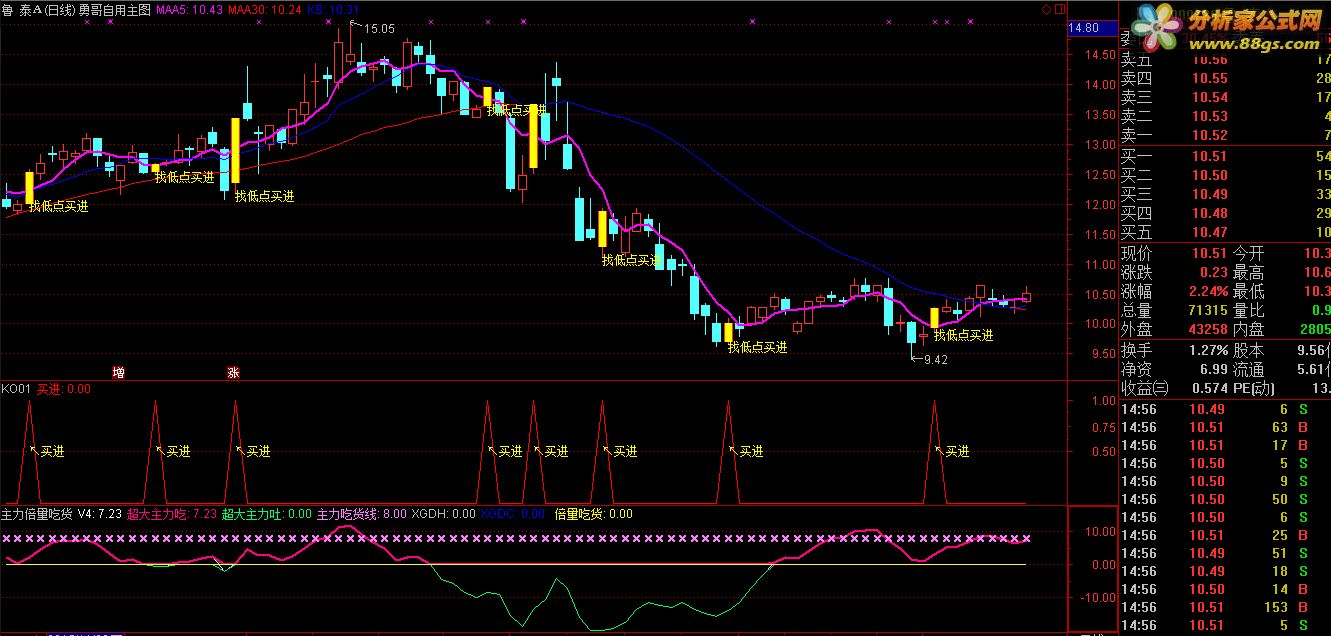Click the 换手 1.27% turnover value
This screenshot has width=1331, height=636.
pyautogui.click(x=1207, y=351)
